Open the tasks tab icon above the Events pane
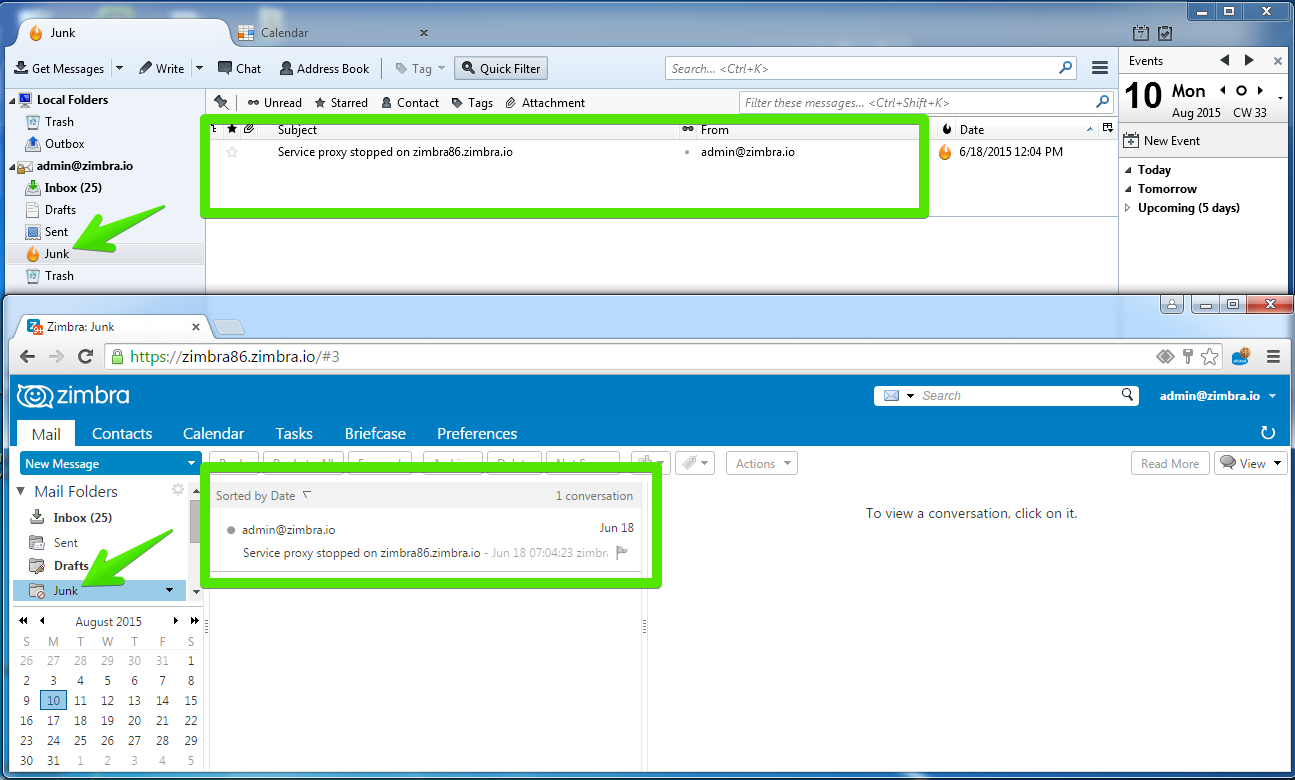The height and width of the screenshot is (780, 1295). (1165, 33)
